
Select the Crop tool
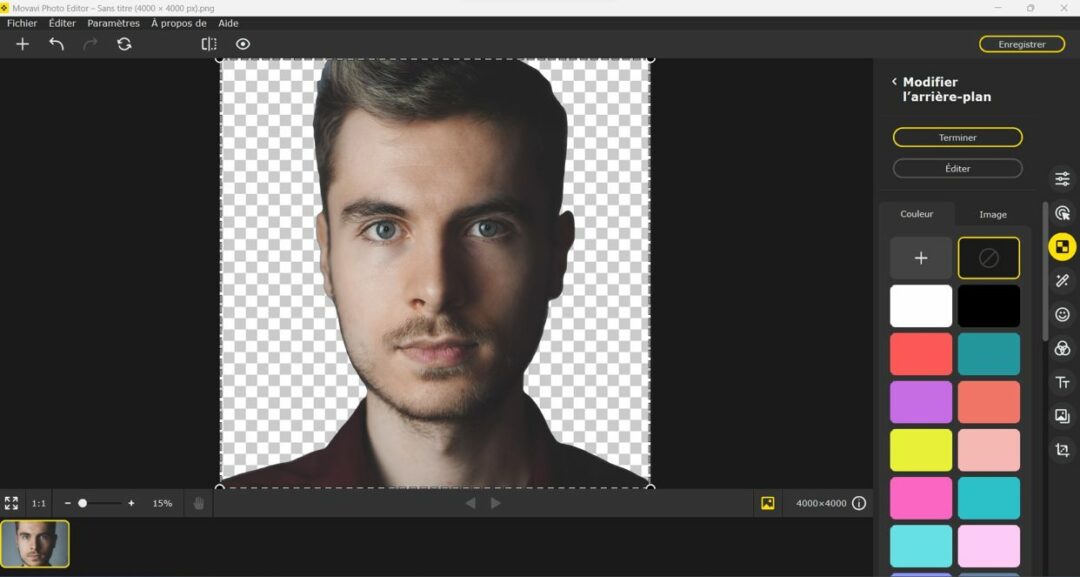tap(1062, 448)
